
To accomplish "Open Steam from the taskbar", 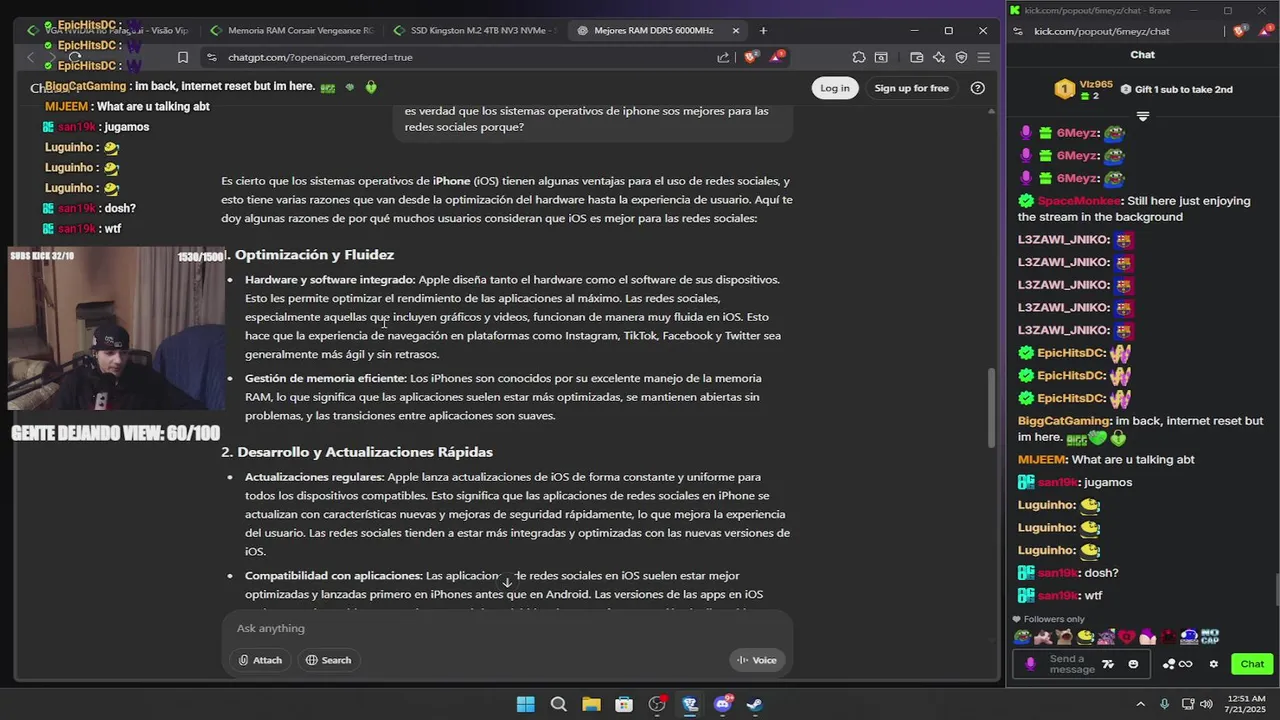I will (x=755, y=704).
